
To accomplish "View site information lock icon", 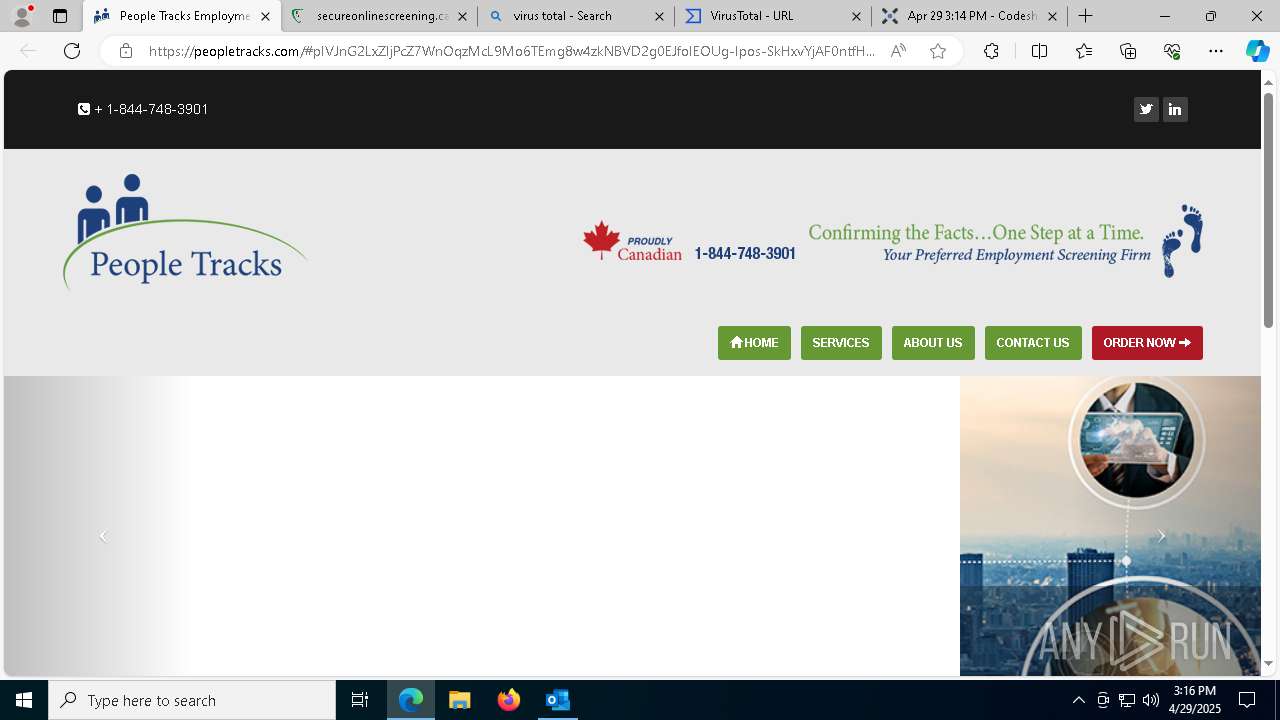I will click(x=125, y=51).
